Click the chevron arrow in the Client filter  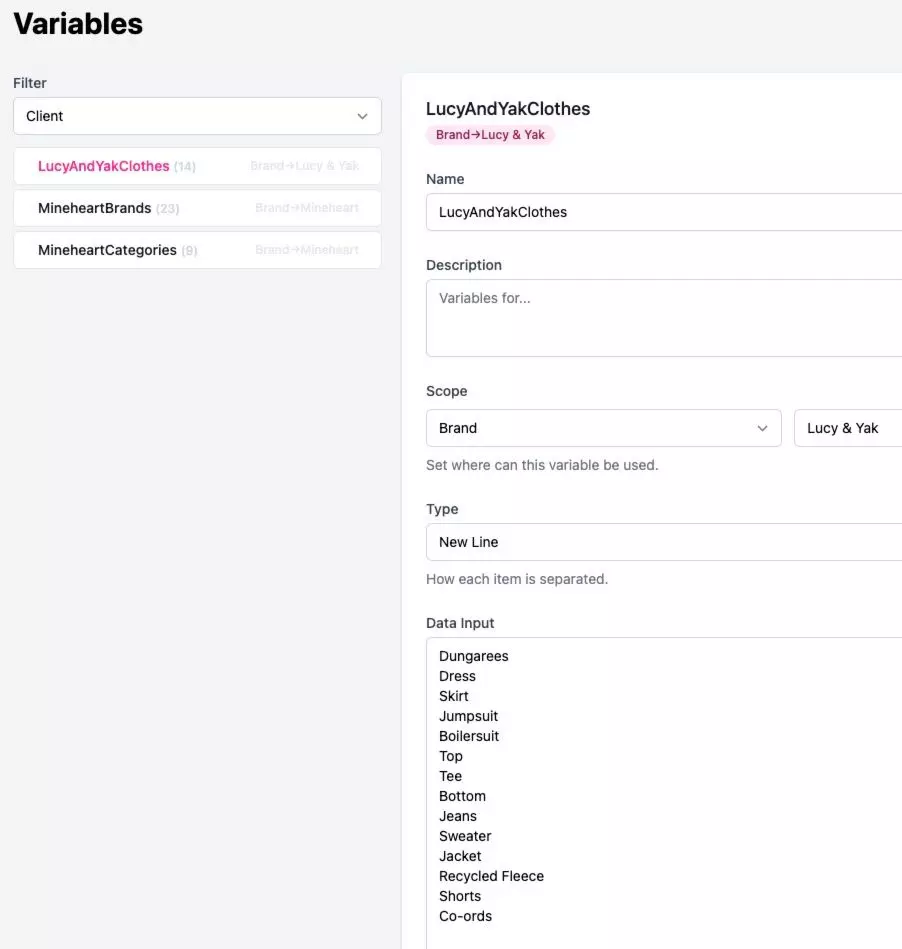click(362, 116)
